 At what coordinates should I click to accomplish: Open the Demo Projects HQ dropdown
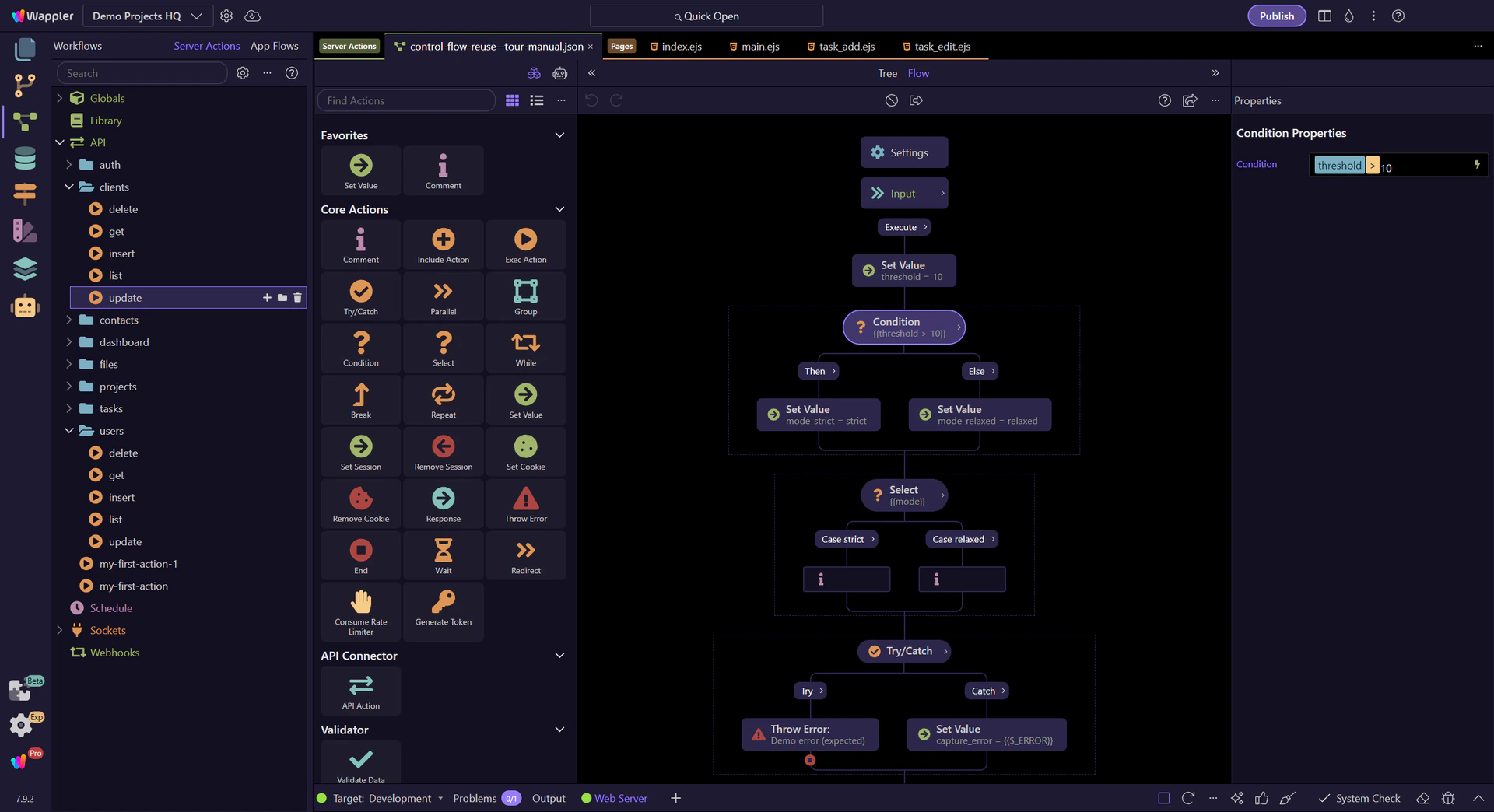coord(147,16)
